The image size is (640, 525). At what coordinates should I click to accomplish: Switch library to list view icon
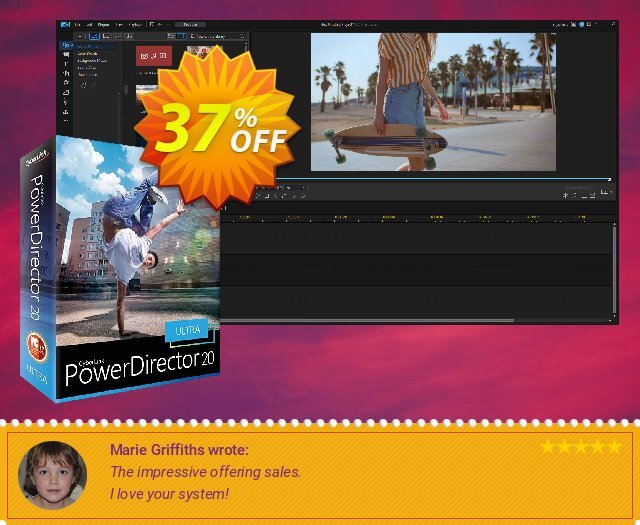(171, 36)
